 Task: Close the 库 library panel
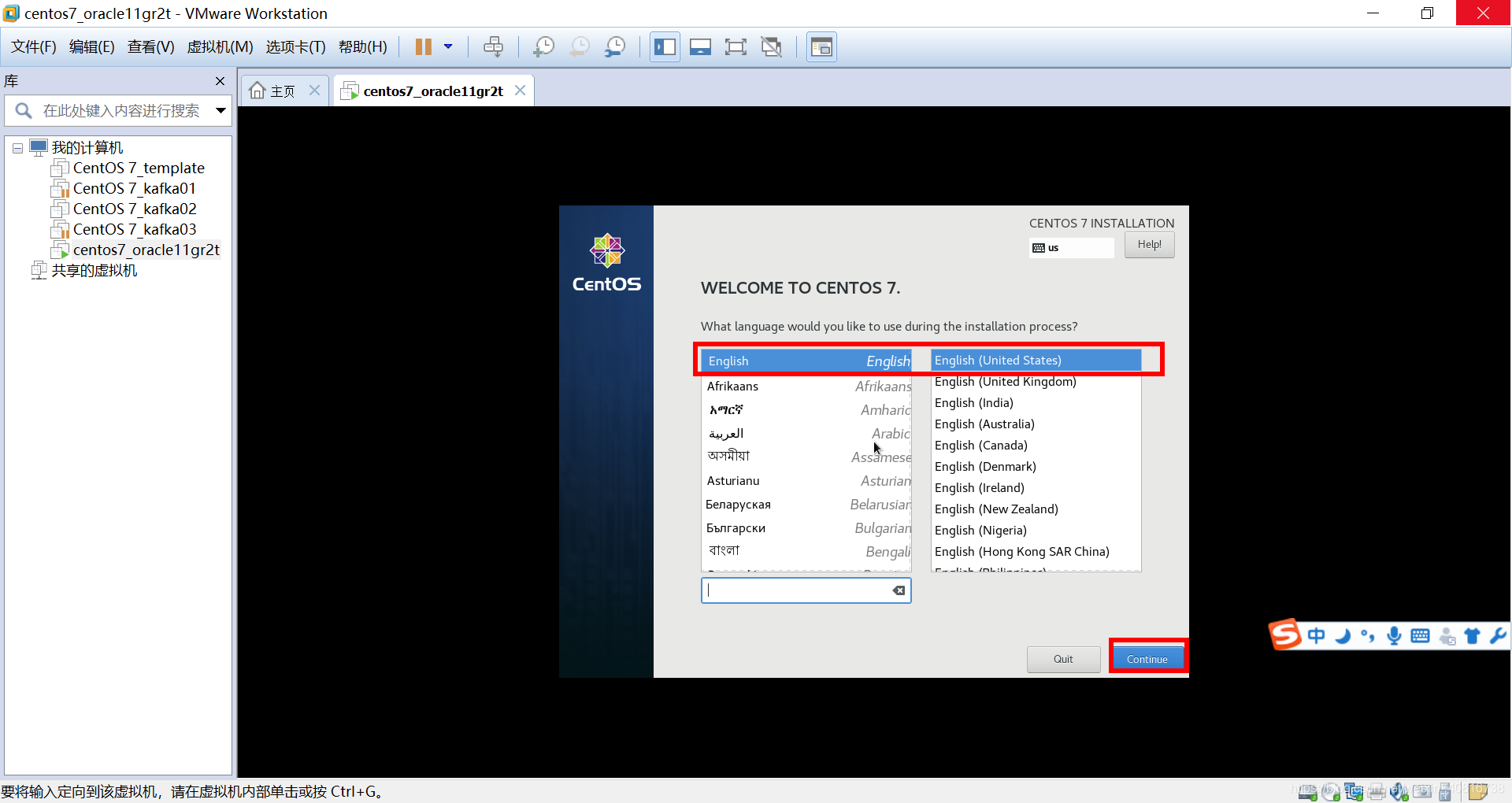(220, 81)
